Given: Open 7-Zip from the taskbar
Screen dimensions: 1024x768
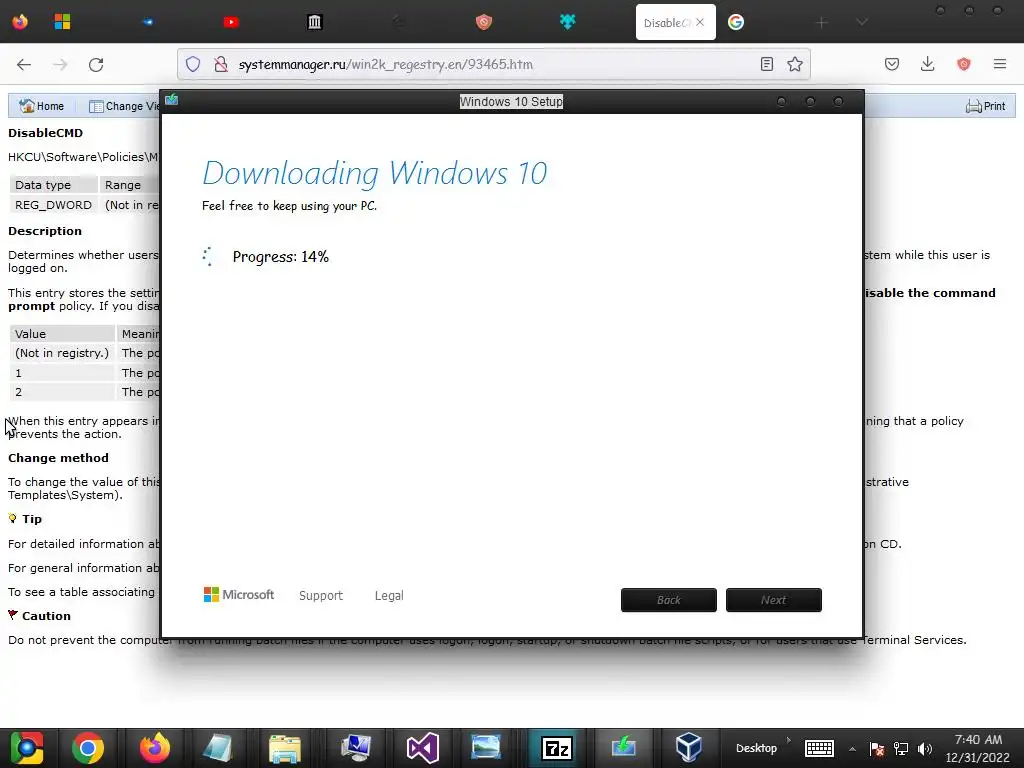Looking at the screenshot, I should click(x=557, y=748).
